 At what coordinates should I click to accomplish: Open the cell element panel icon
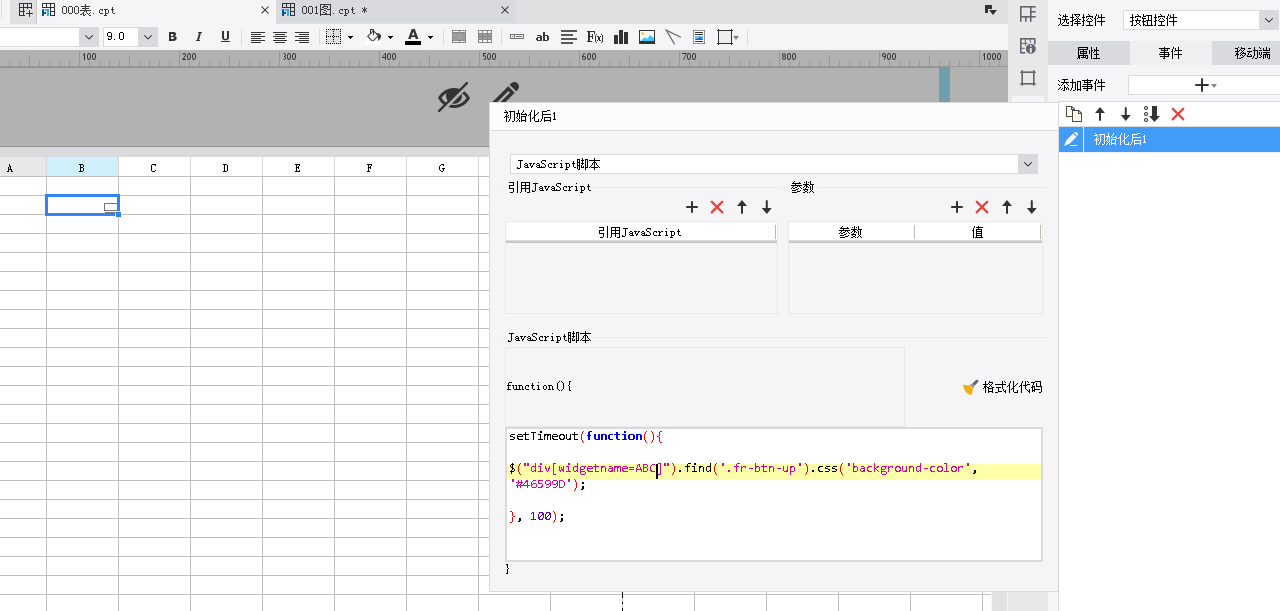click(1027, 13)
